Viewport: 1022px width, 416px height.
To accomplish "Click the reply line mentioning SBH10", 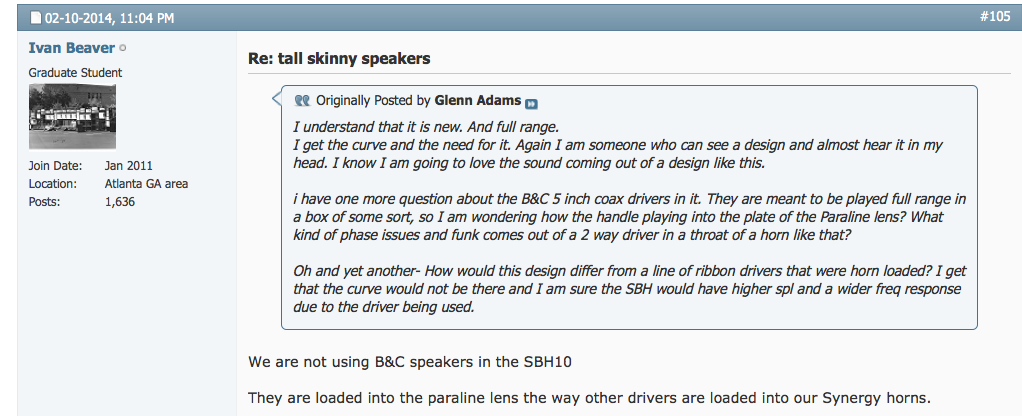I will click(x=410, y=361).
